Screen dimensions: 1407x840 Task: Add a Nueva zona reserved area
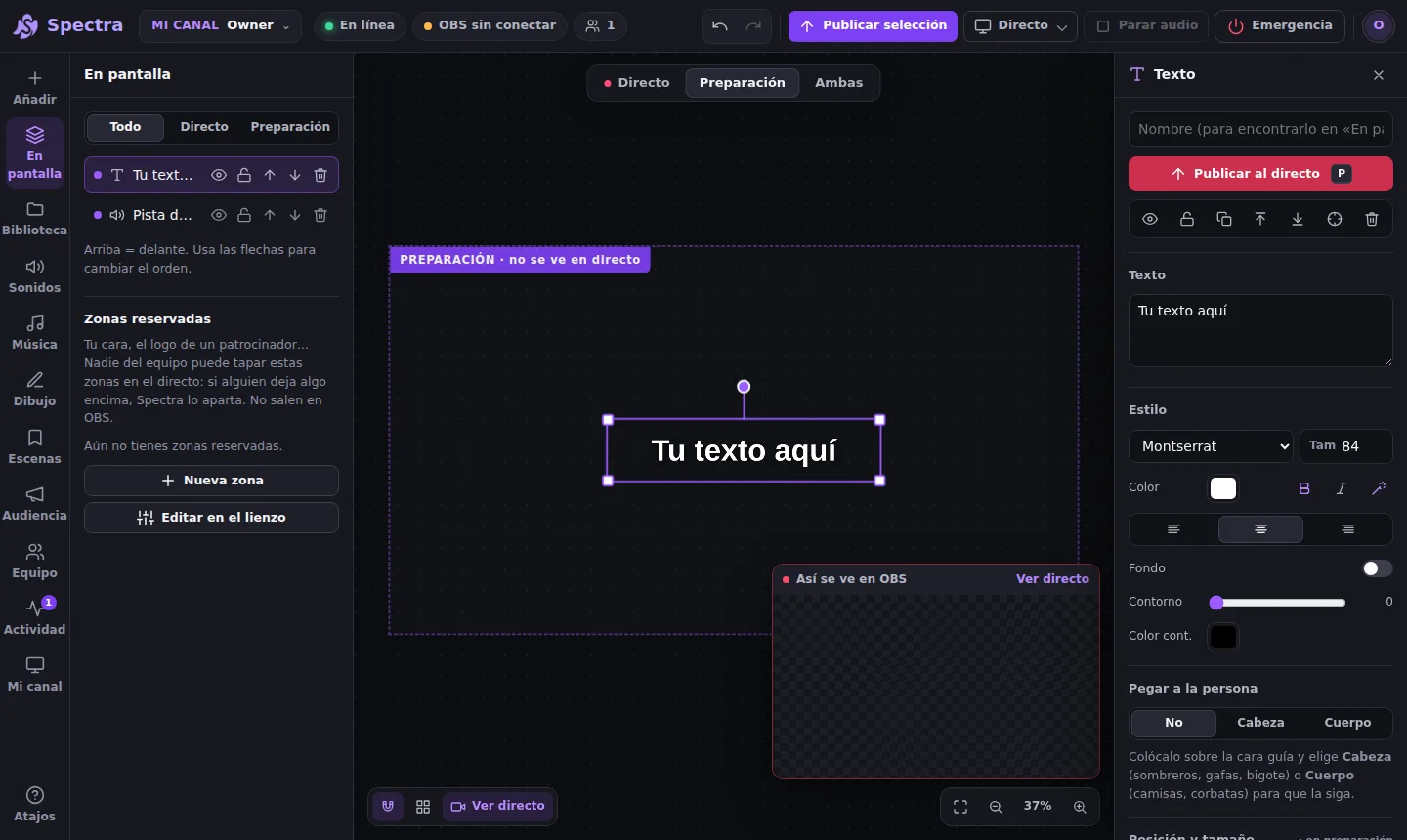pos(211,481)
